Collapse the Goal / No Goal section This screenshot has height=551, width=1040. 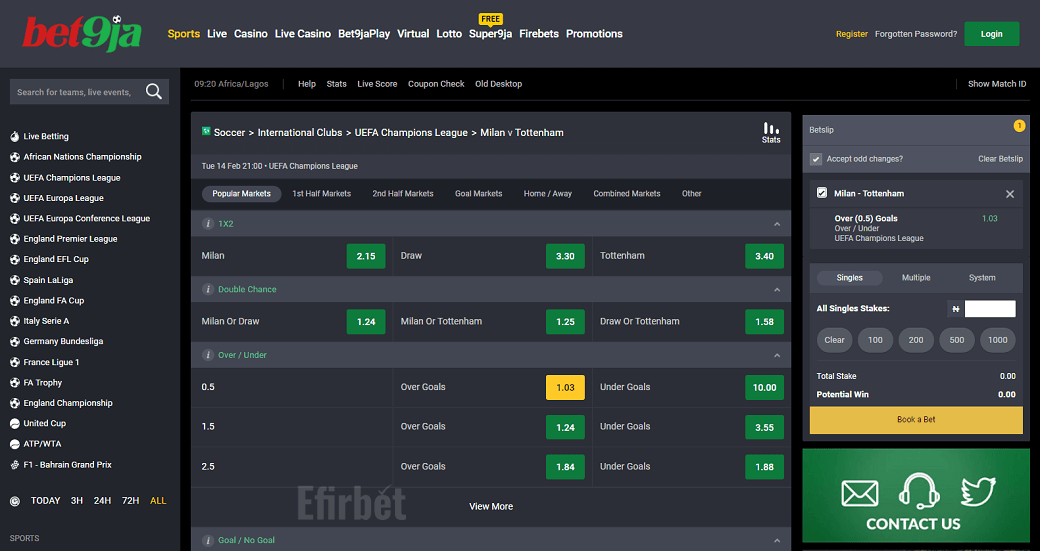pos(777,541)
